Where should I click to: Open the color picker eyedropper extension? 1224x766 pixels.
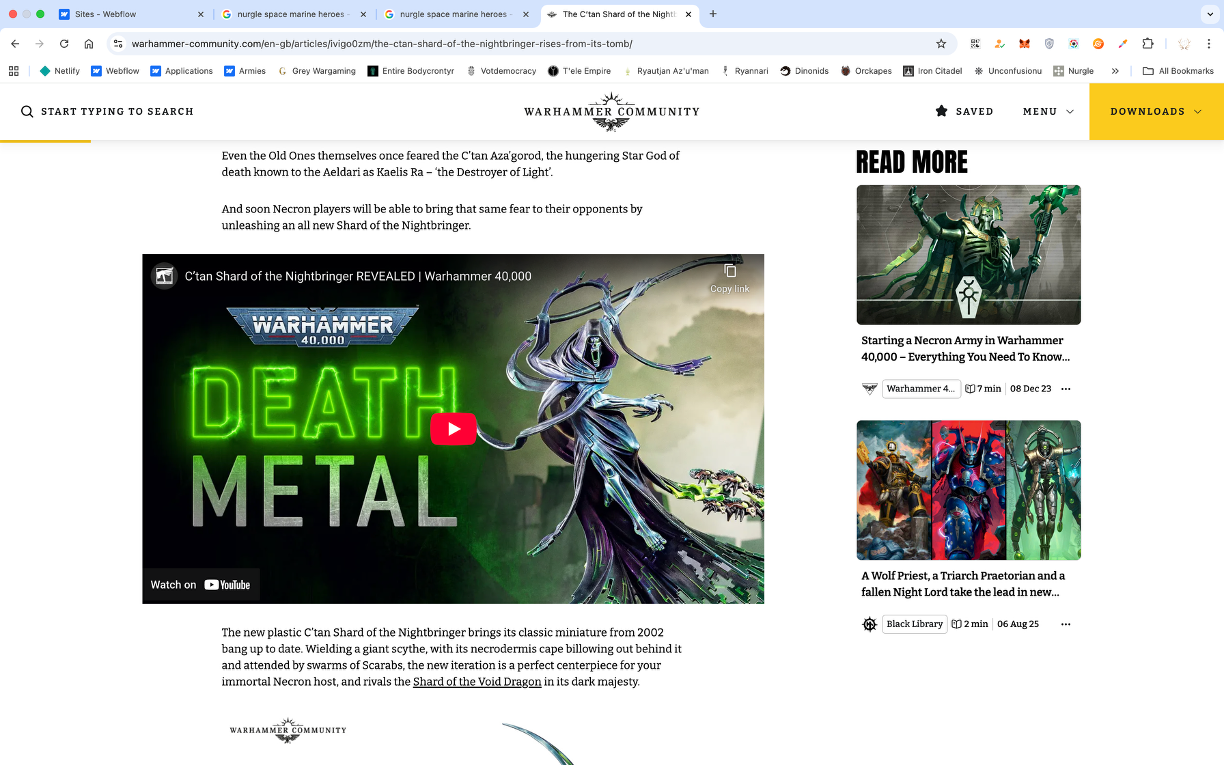1123,44
